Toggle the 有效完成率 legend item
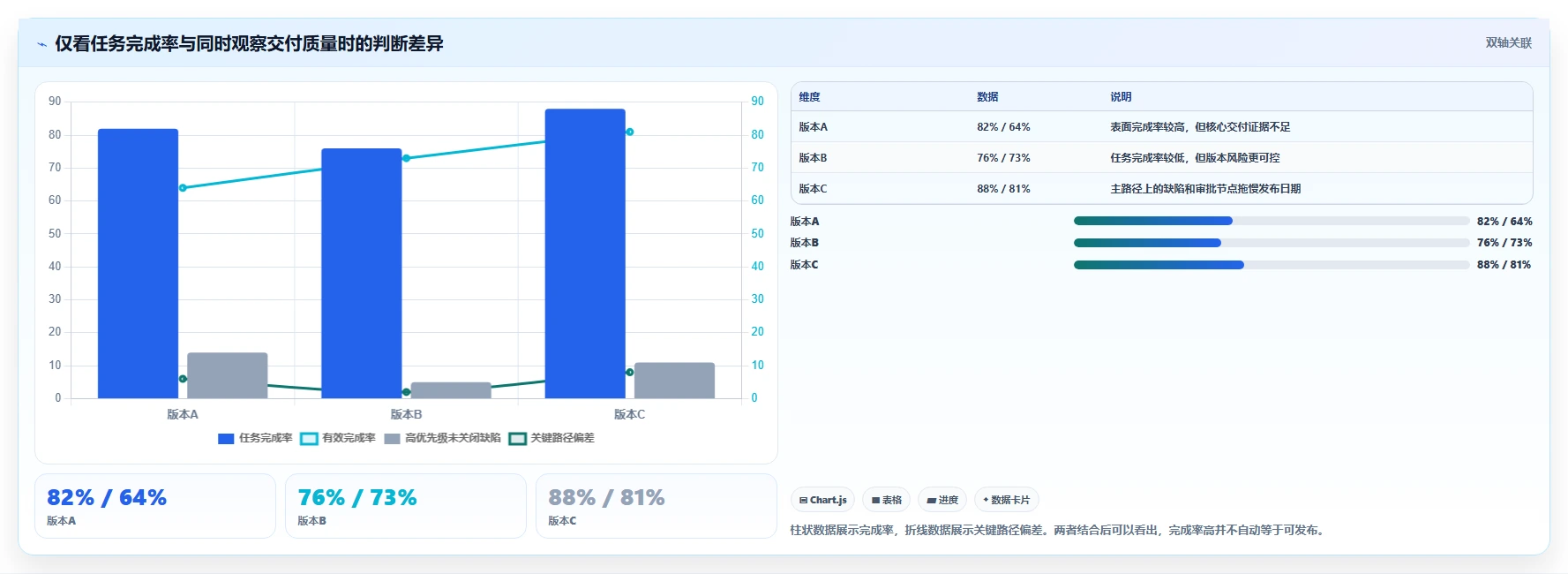Image resolution: width=1568 pixels, height=574 pixels. click(338, 438)
